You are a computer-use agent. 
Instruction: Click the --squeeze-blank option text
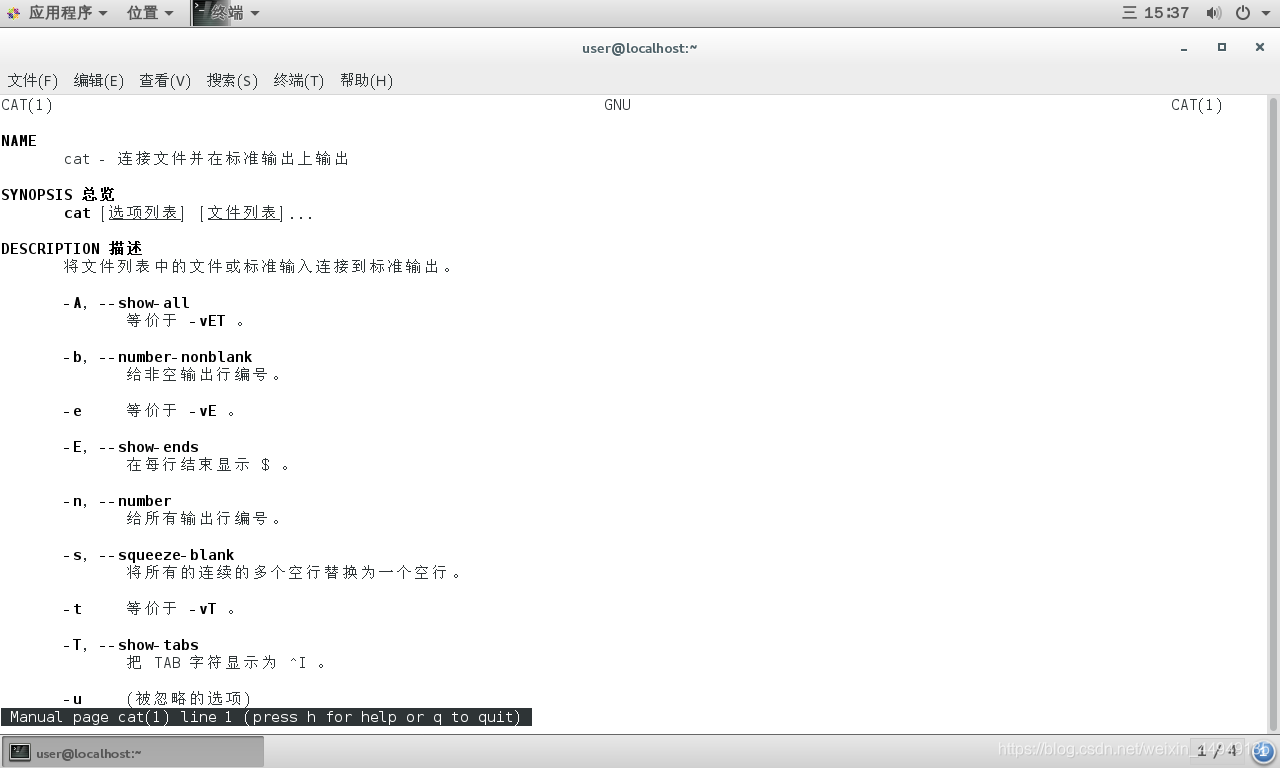point(167,555)
